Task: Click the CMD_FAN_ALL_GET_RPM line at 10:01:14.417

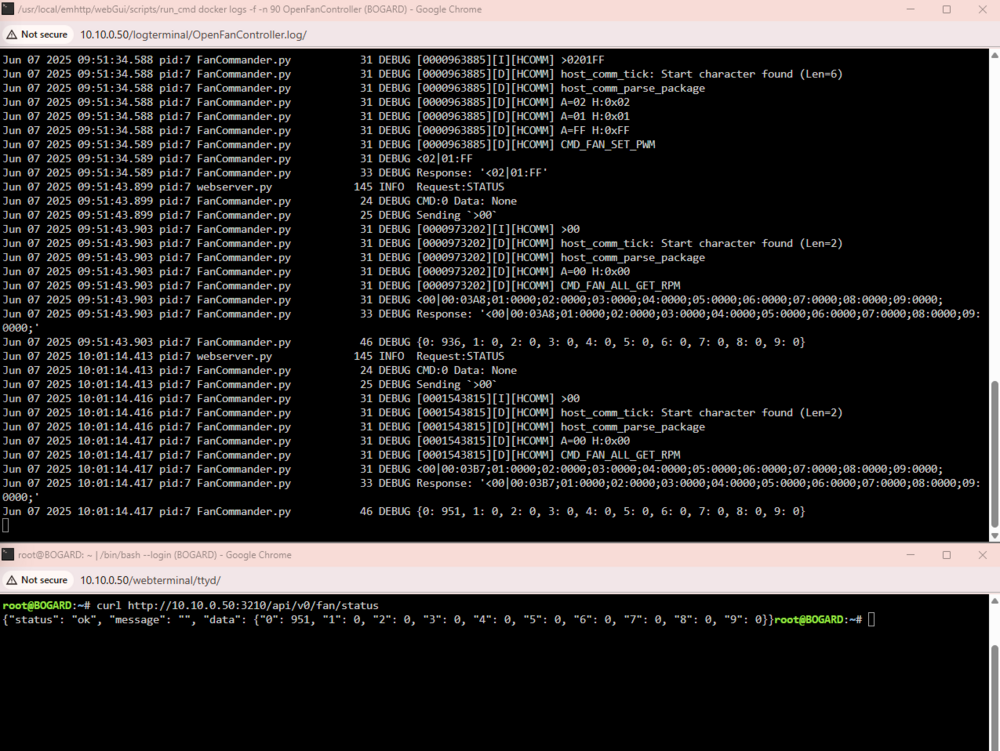Action: [341, 455]
